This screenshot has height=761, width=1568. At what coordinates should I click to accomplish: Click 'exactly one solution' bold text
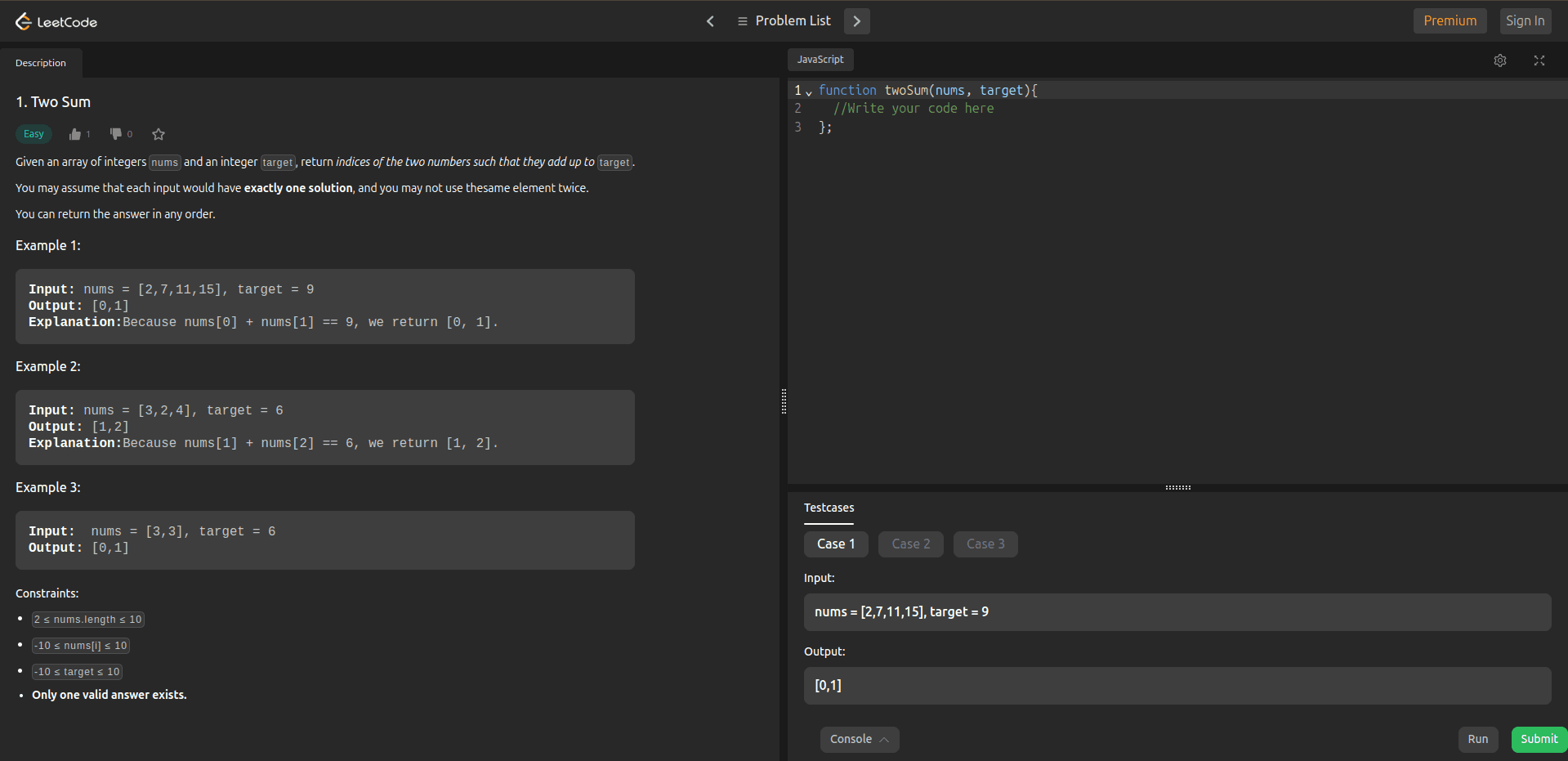pos(298,188)
